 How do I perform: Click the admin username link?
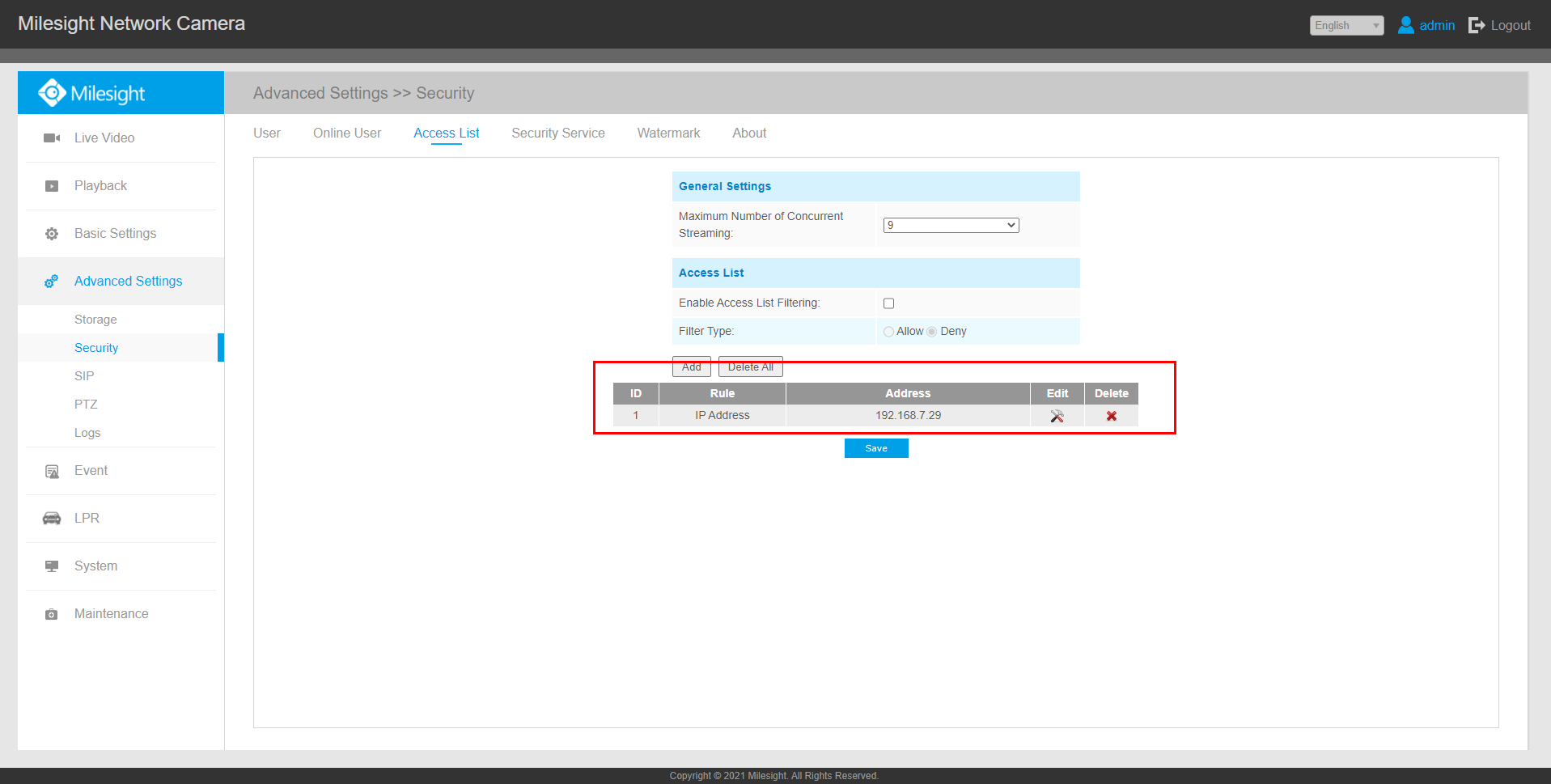(x=1437, y=25)
